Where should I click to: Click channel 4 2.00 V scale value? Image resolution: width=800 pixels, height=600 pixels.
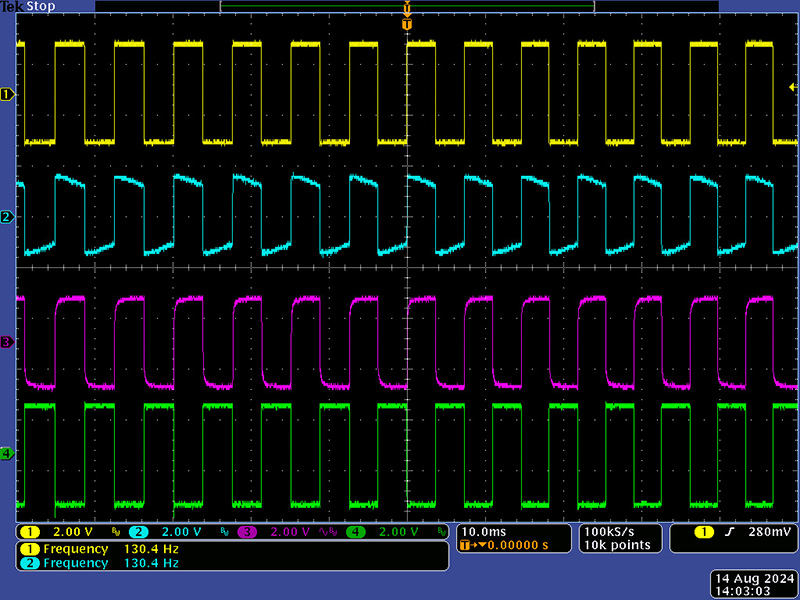398,532
